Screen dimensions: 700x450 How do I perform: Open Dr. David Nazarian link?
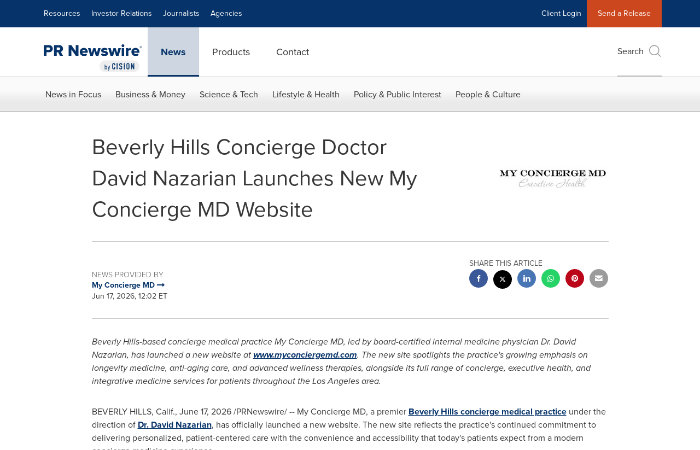(174, 425)
